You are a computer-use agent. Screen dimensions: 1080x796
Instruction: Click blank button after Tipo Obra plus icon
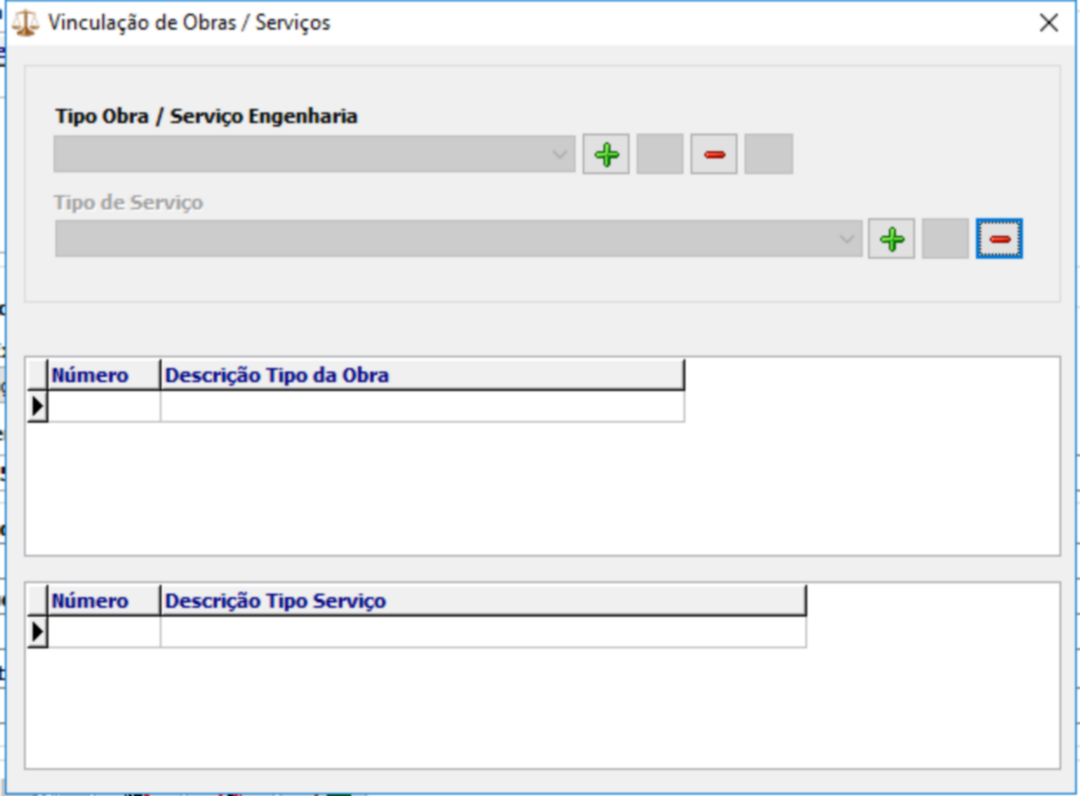point(660,155)
